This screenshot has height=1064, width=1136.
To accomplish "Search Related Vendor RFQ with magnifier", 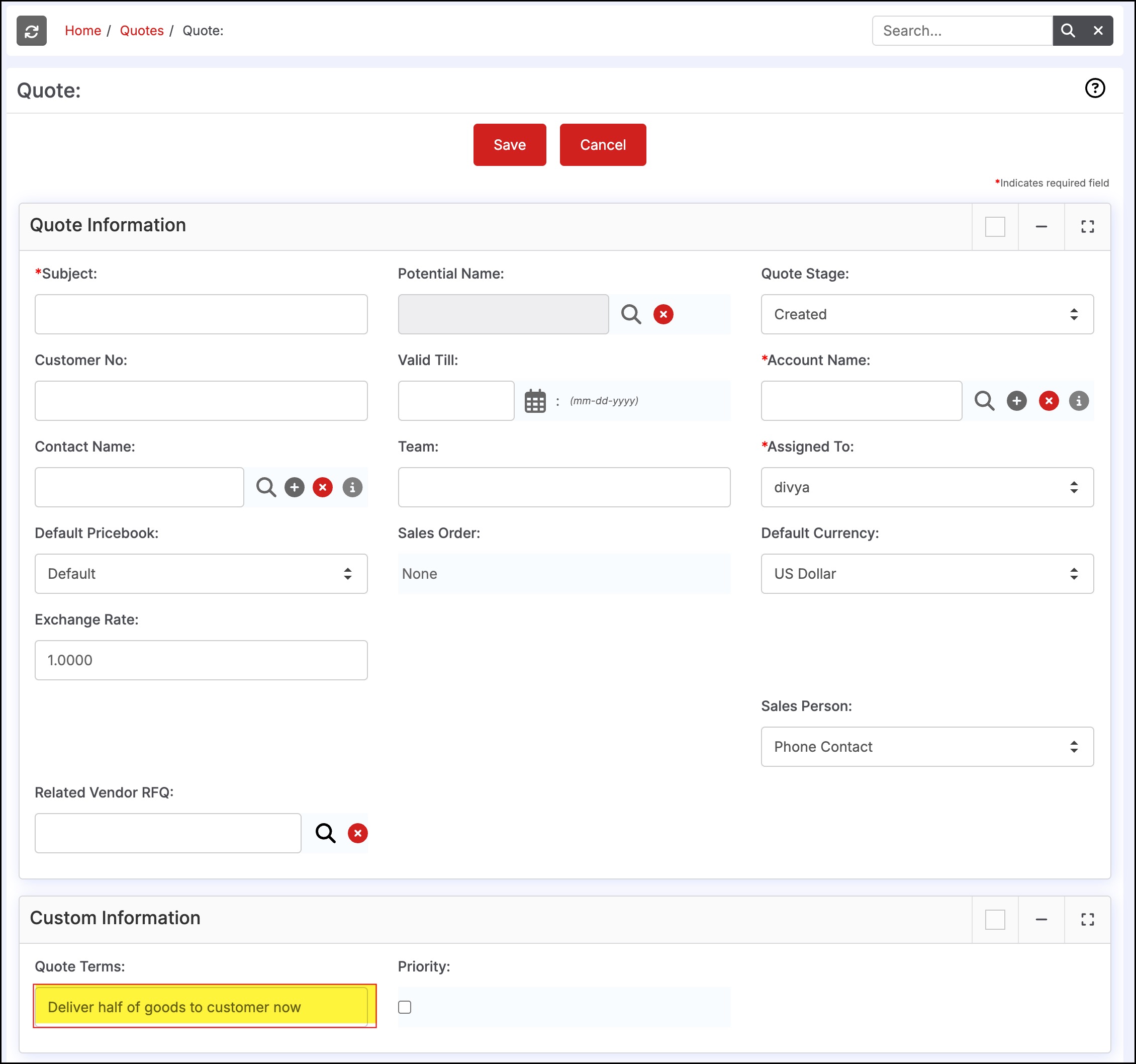I will coord(325,833).
